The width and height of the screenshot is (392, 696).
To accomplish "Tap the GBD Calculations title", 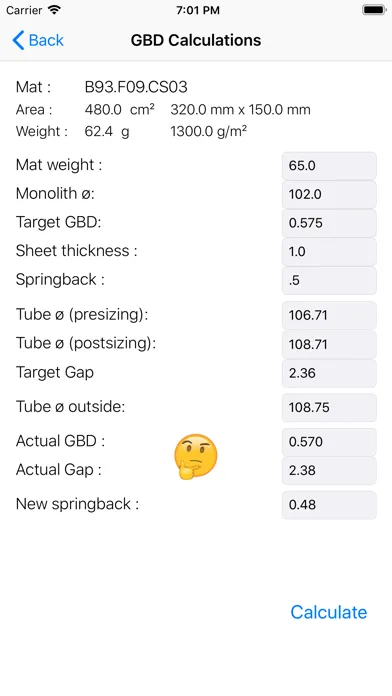I will (x=196, y=40).
